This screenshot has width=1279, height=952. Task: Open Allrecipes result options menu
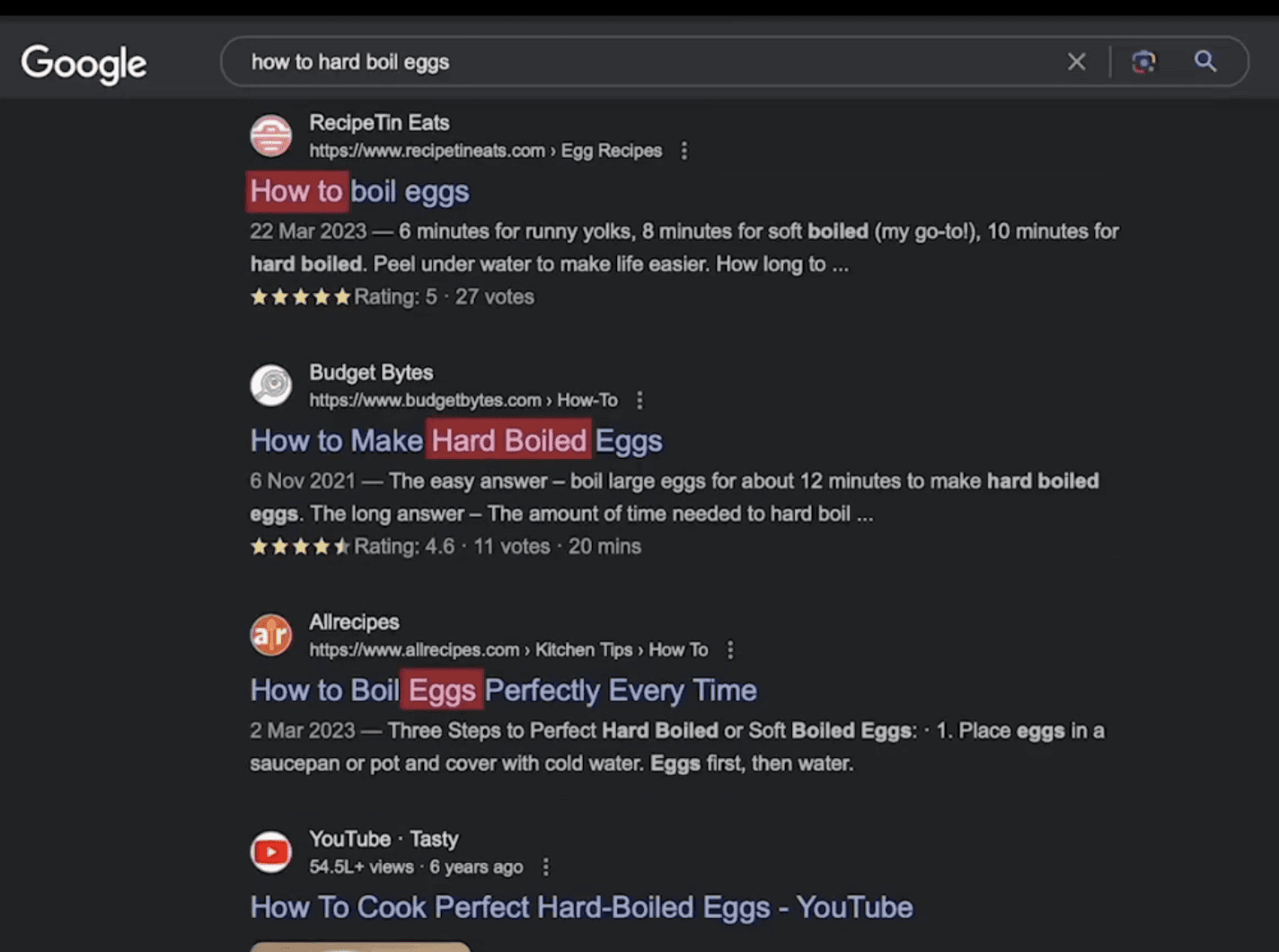pyautogui.click(x=730, y=650)
